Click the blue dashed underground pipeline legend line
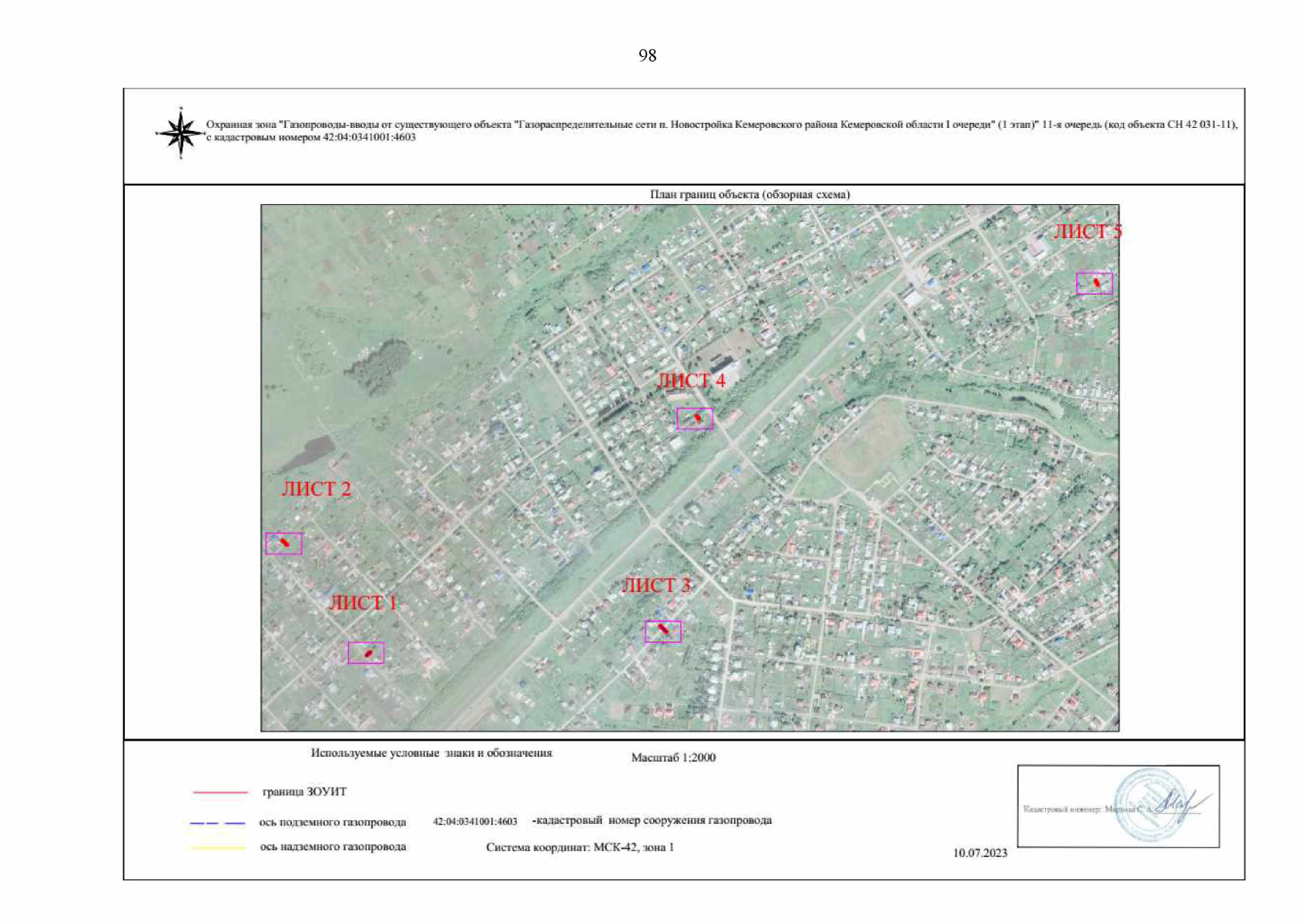The height and width of the screenshot is (924, 1307). (217, 823)
